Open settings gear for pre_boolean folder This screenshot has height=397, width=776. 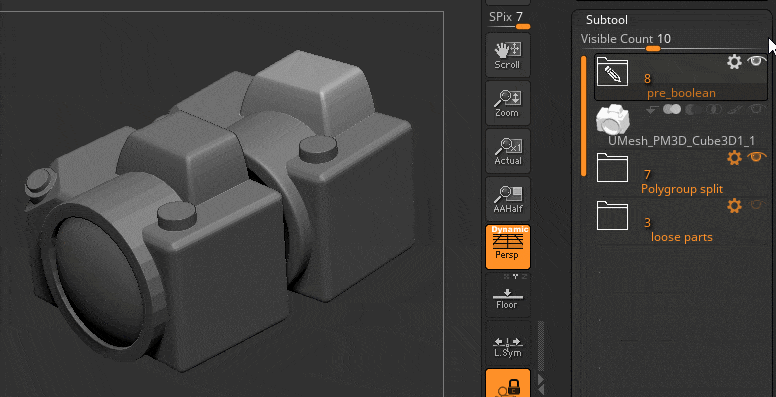point(734,62)
